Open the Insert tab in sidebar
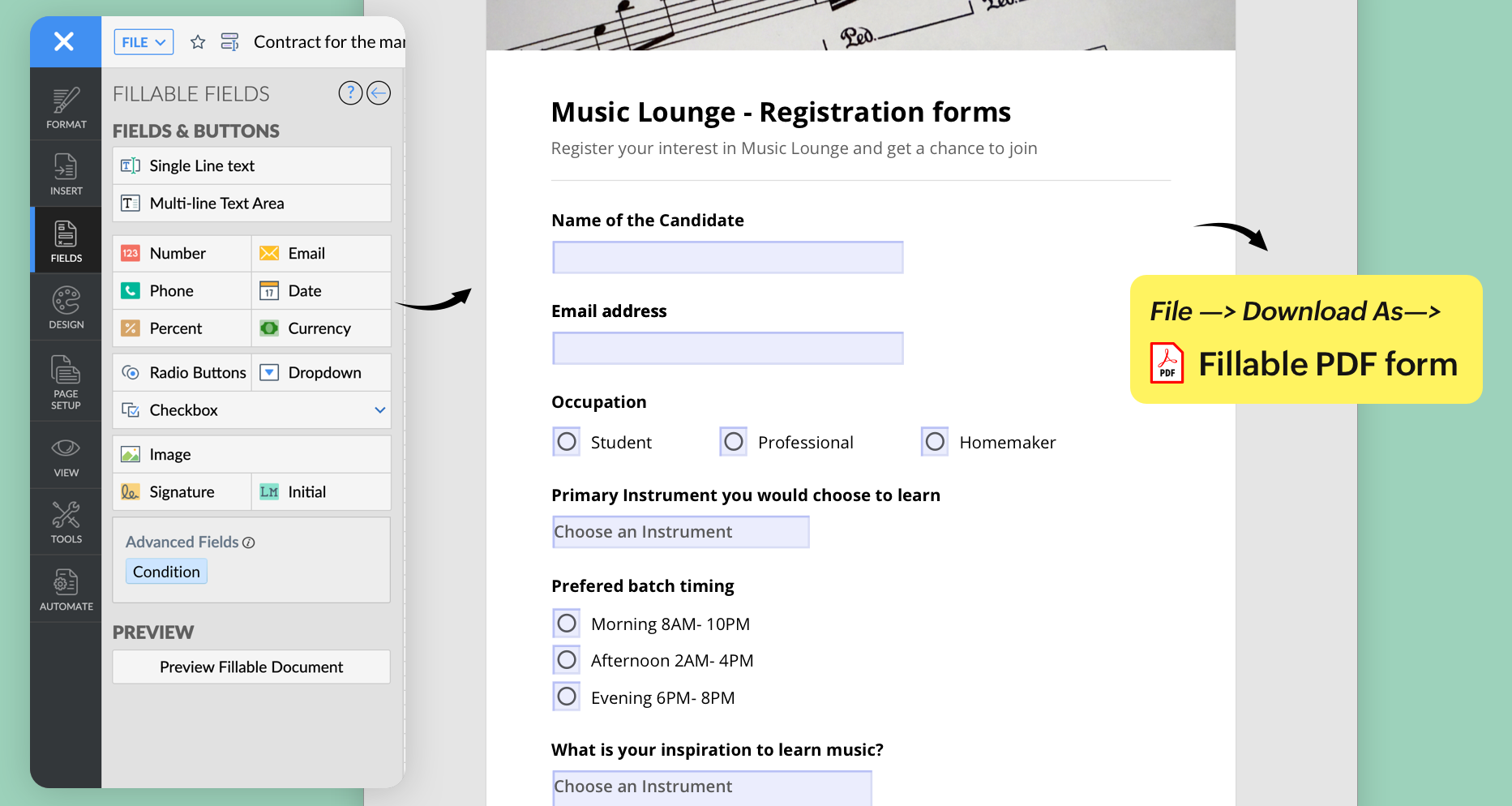Viewport: 1512px width, 806px height. 66,174
